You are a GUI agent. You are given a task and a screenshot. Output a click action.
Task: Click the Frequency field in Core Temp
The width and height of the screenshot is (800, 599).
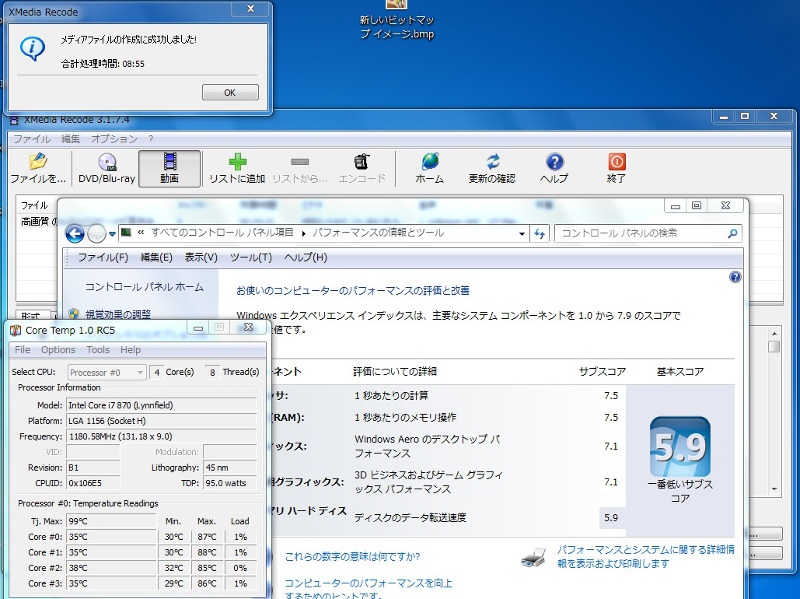coord(162,436)
